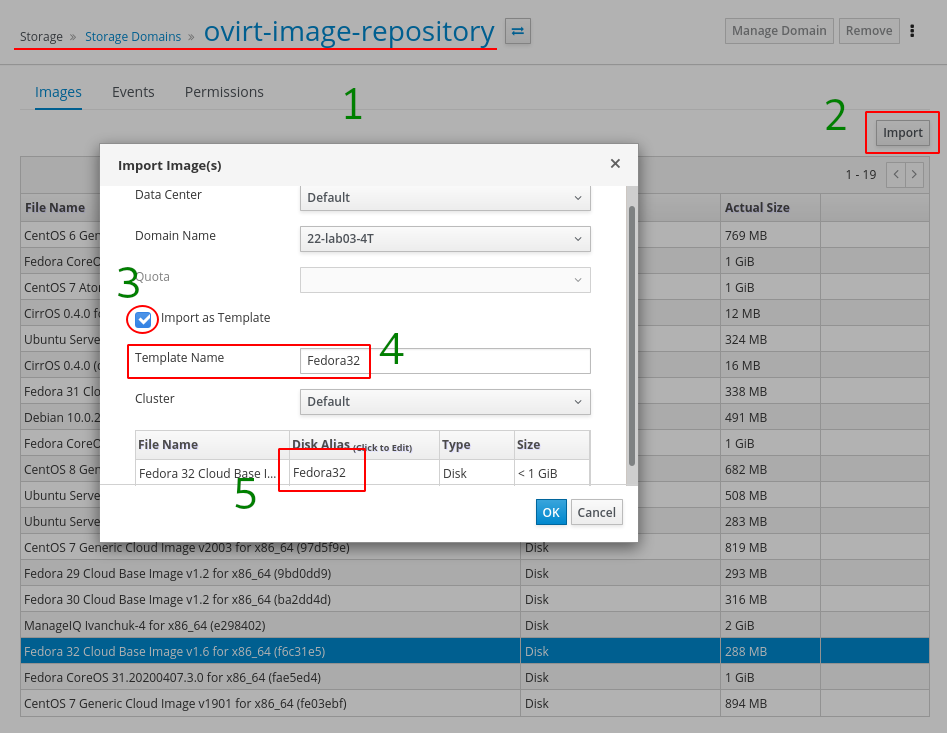
Task: Select Fedora 32 Cloud Base Image v1.6 row
Action: click(x=475, y=651)
